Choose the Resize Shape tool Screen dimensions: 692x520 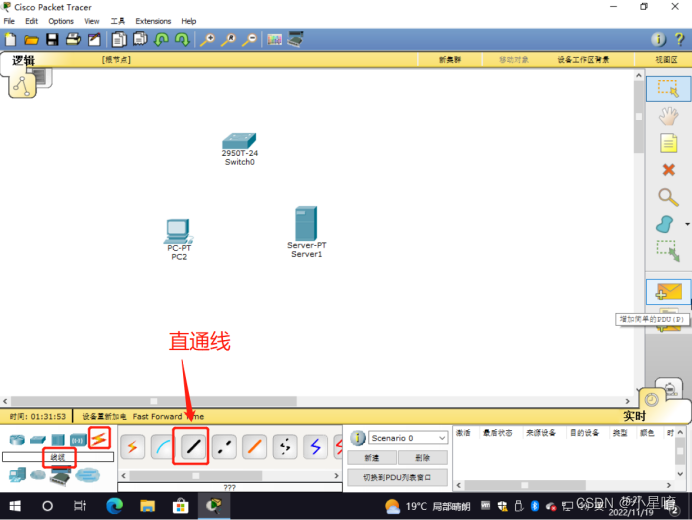[x=668, y=250]
